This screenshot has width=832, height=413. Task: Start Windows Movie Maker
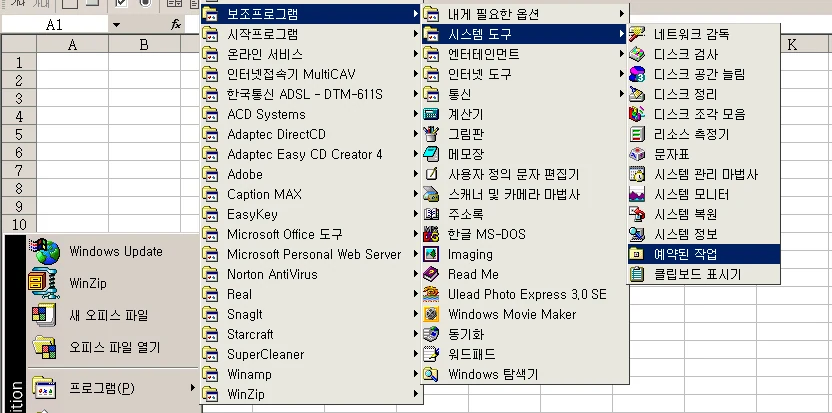click(x=525, y=314)
